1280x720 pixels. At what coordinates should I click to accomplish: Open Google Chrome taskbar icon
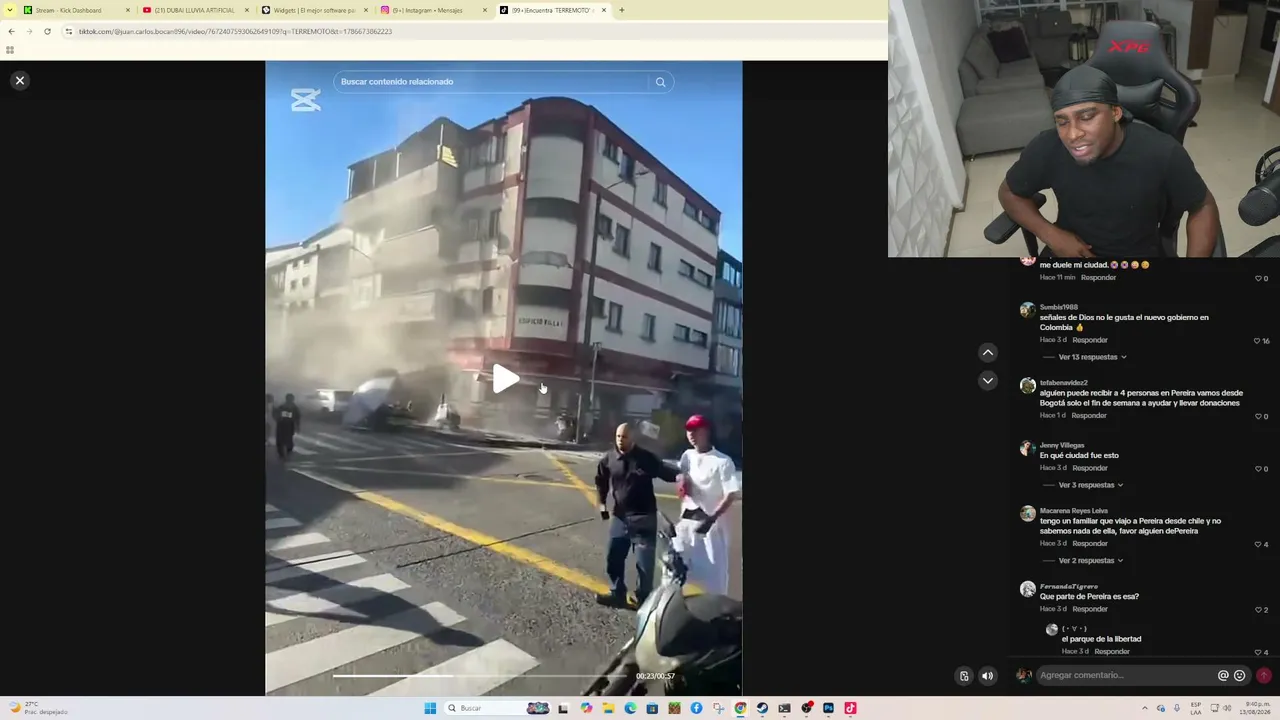pos(740,708)
